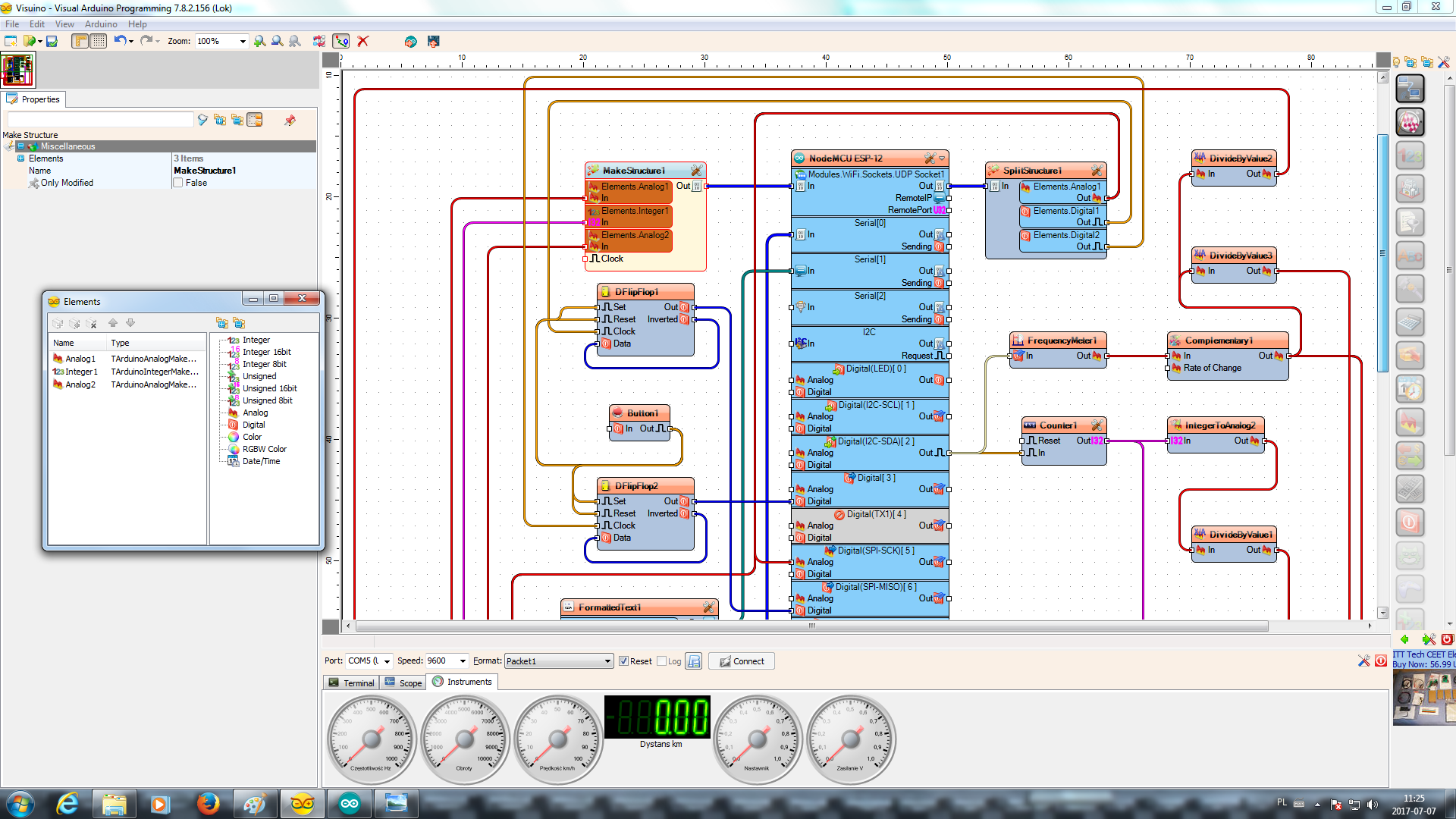Open the File menu
Image resolution: width=1456 pixels, height=819 pixels.
[x=12, y=24]
